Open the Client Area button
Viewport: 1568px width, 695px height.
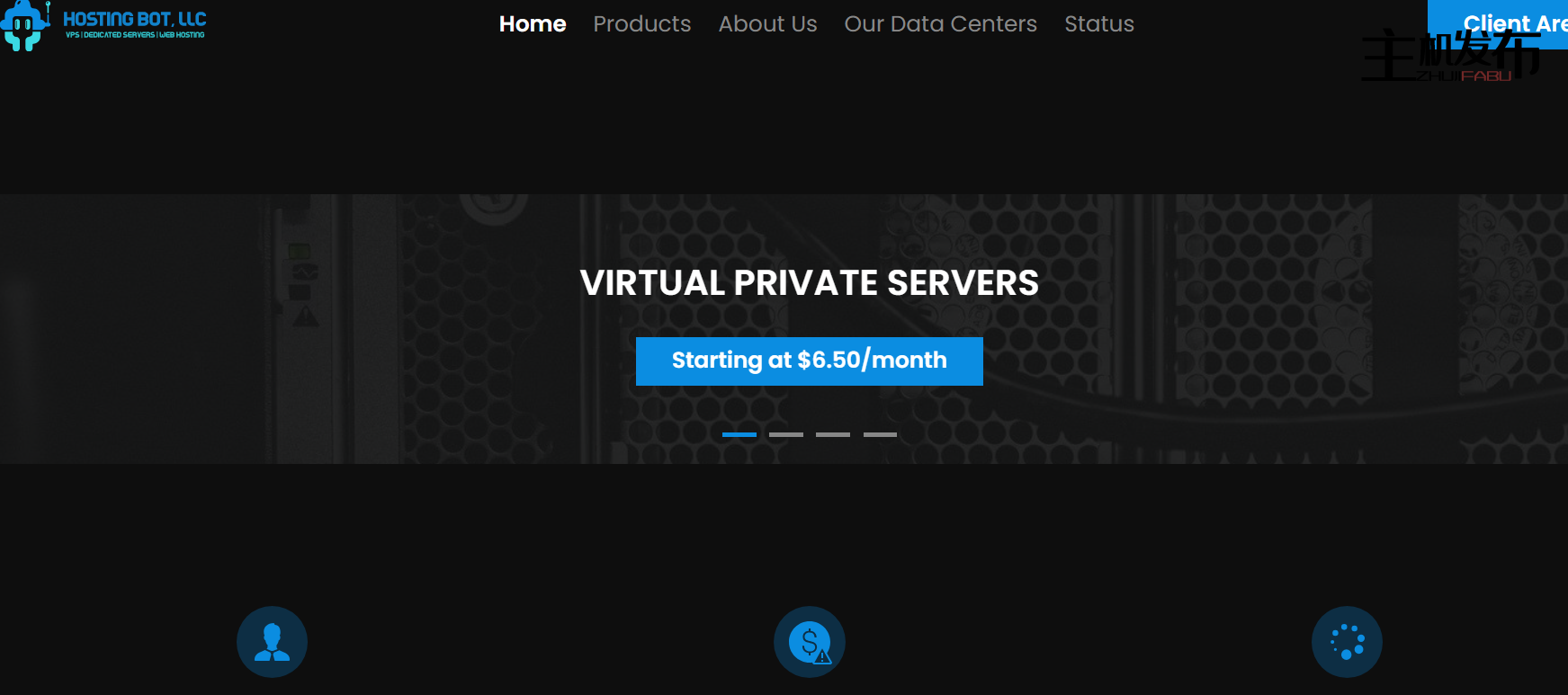pos(1498,24)
